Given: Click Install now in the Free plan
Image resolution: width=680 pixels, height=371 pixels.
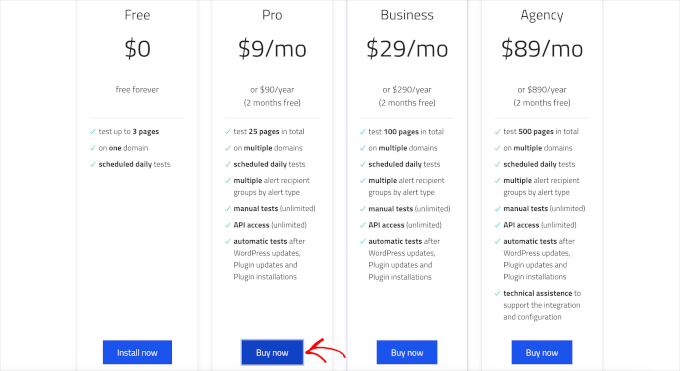Looking at the screenshot, I should coord(137,352).
